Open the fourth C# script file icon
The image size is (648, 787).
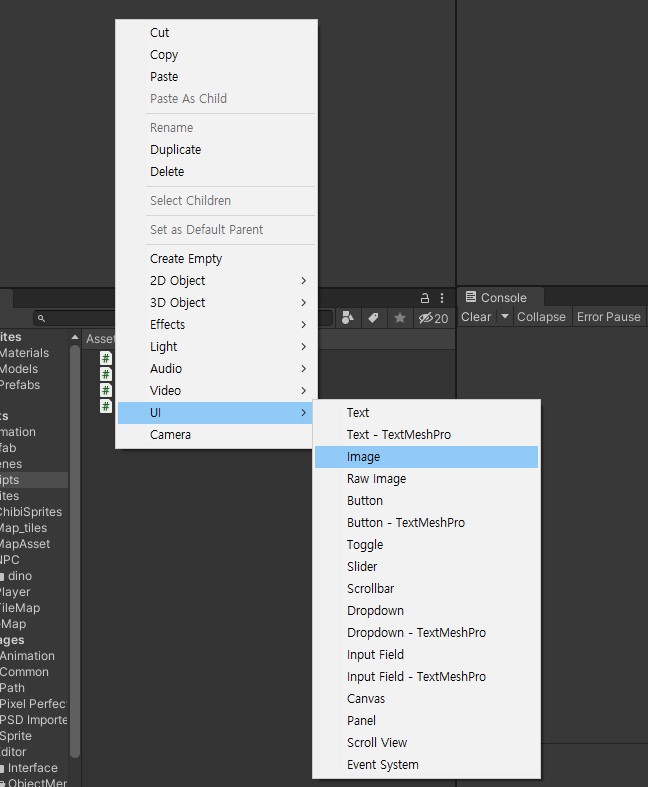tap(105, 406)
